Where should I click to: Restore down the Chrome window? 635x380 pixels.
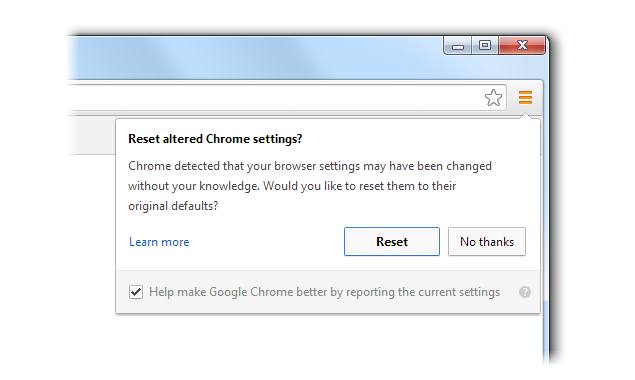click(x=485, y=45)
